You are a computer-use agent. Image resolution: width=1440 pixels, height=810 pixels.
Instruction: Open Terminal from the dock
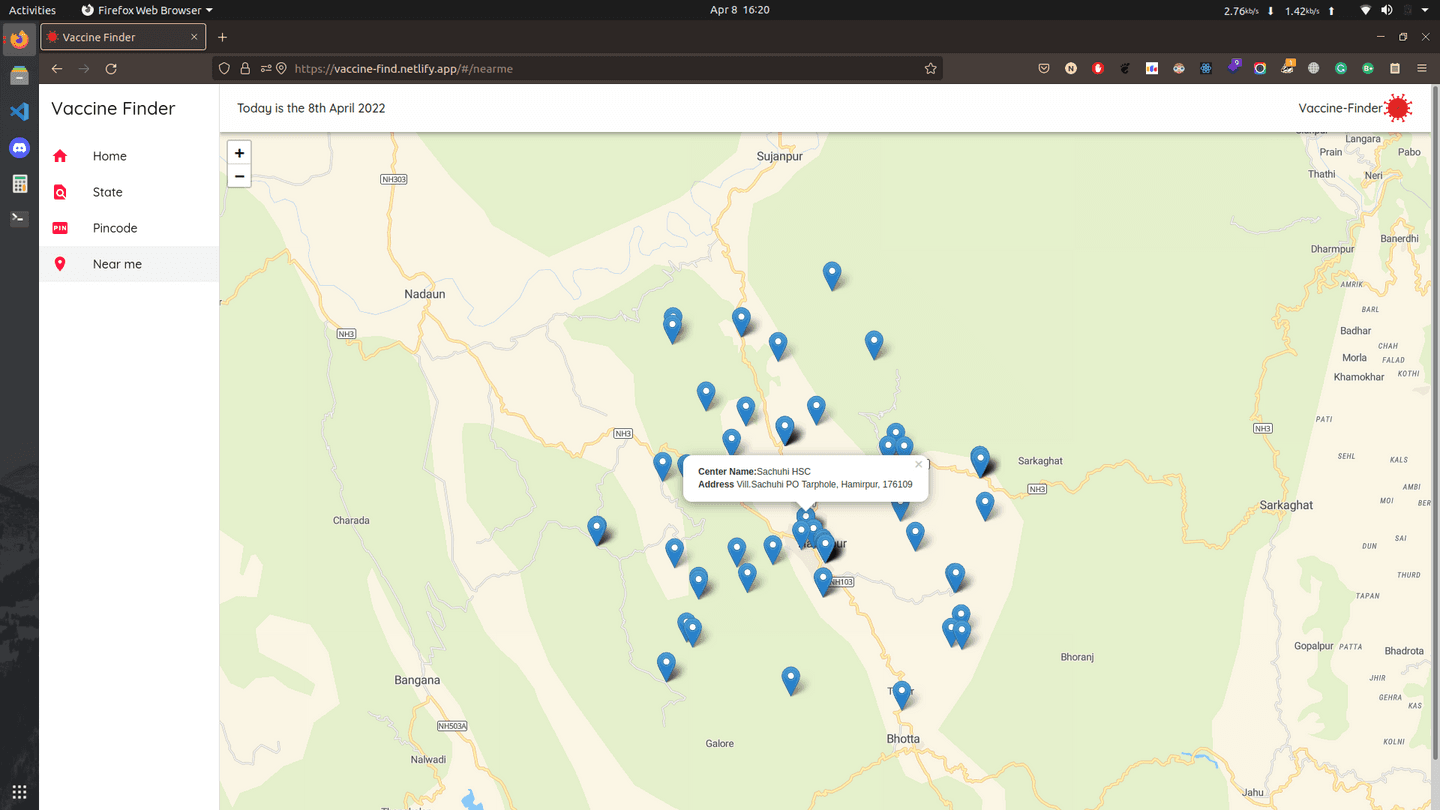coord(19,218)
